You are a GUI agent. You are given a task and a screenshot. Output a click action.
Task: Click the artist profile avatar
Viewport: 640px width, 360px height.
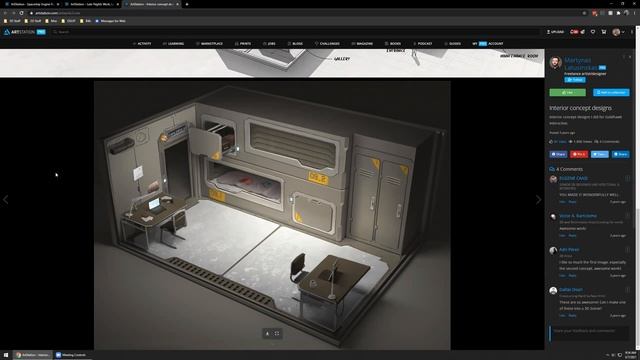pos(555,62)
